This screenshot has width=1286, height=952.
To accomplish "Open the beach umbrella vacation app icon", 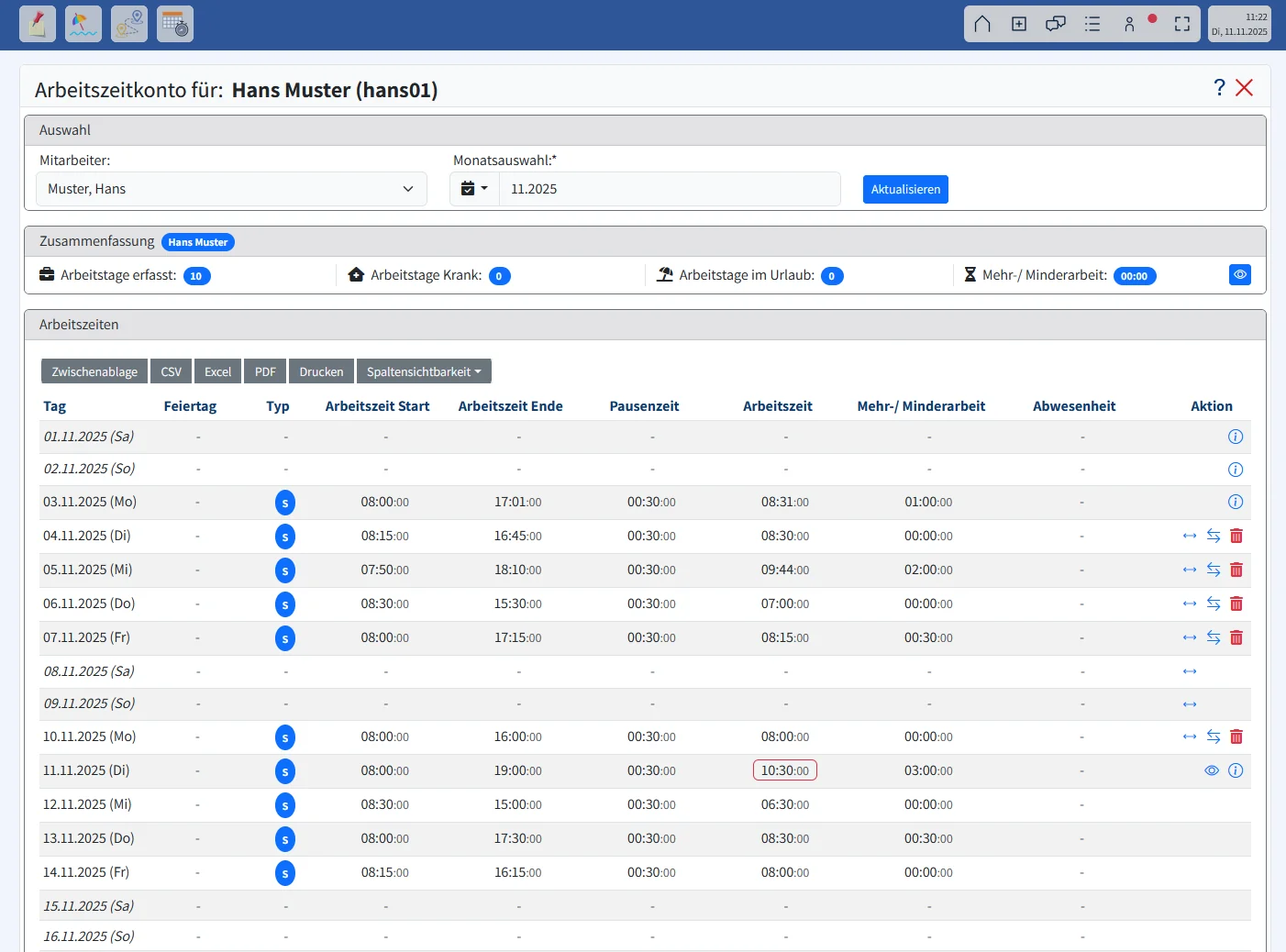I will [83, 24].
